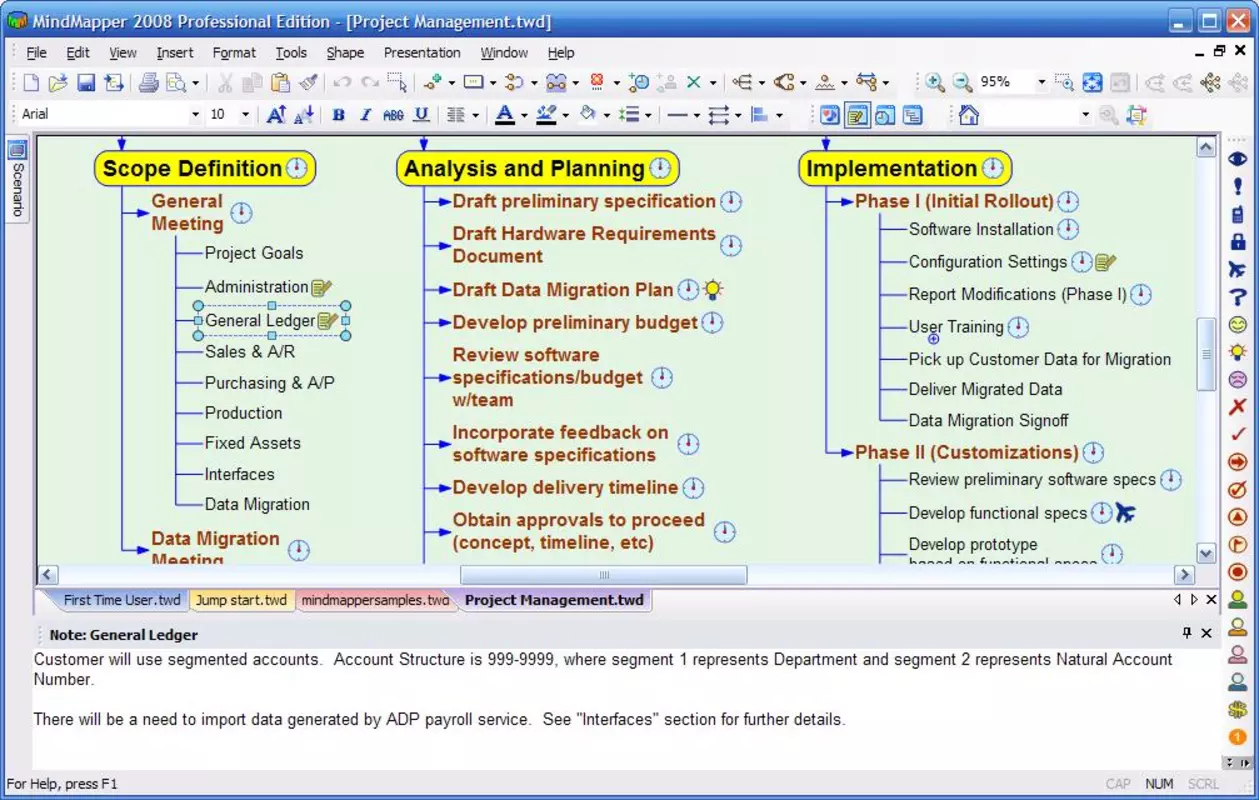Click the vertical scrollbar down arrow
Viewport: 1259px width, 800px height.
[x=1206, y=552]
